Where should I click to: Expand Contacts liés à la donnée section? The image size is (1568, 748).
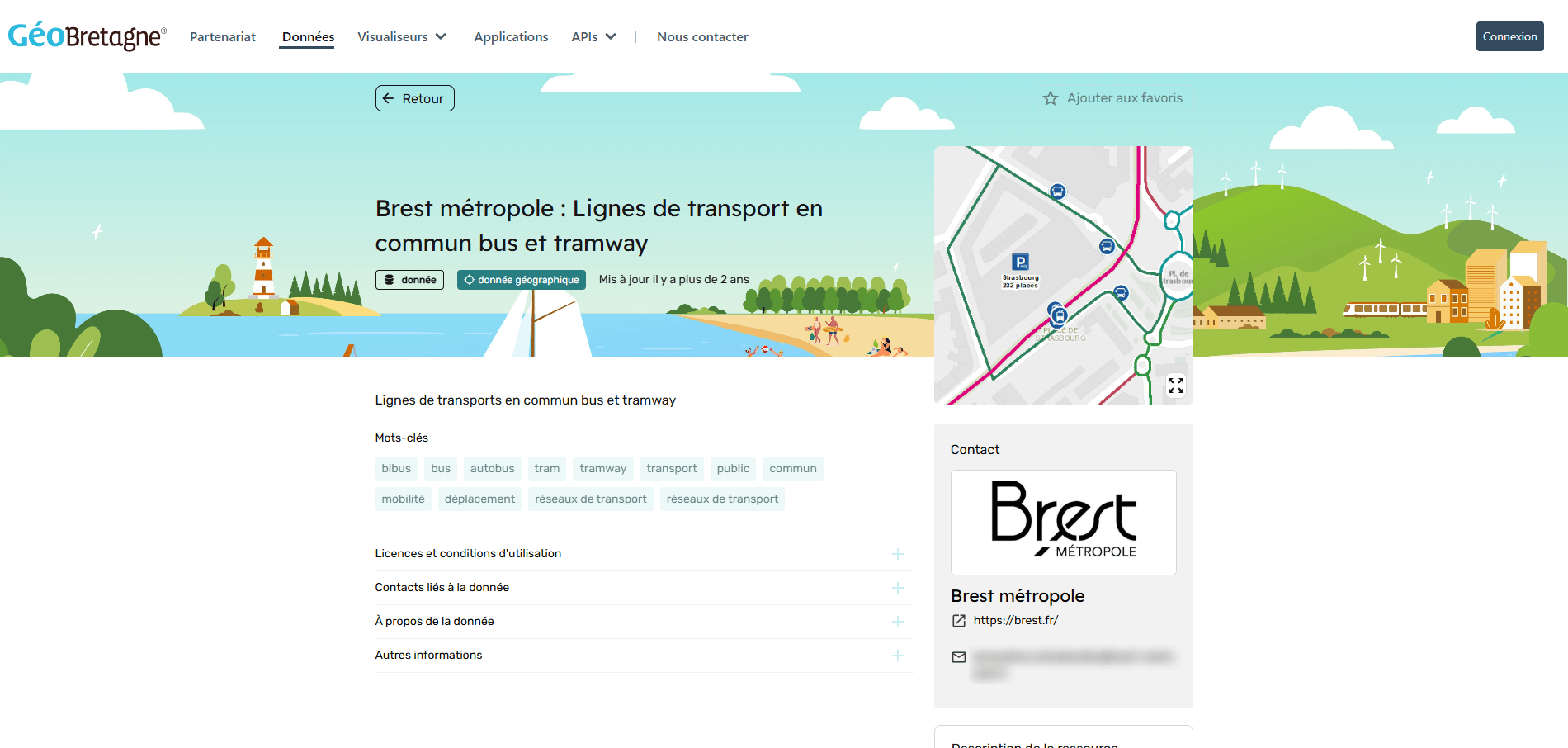click(x=644, y=588)
